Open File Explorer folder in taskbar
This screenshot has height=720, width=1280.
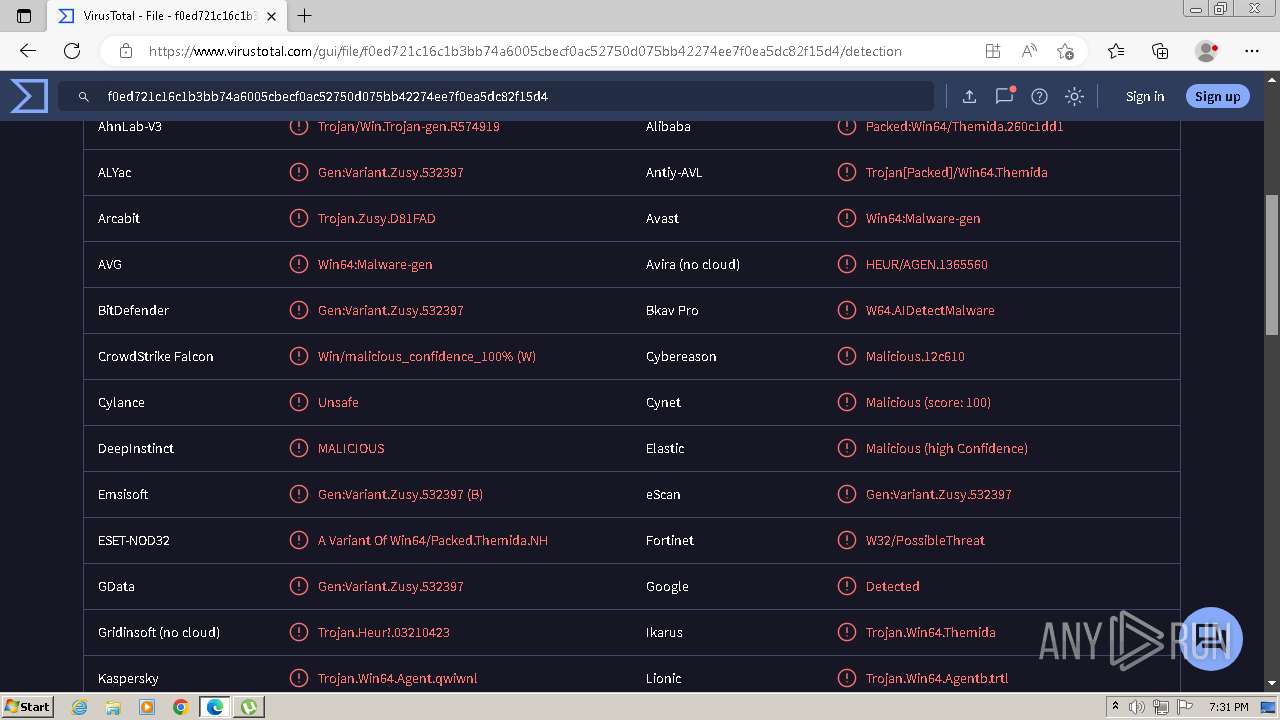tap(113, 707)
